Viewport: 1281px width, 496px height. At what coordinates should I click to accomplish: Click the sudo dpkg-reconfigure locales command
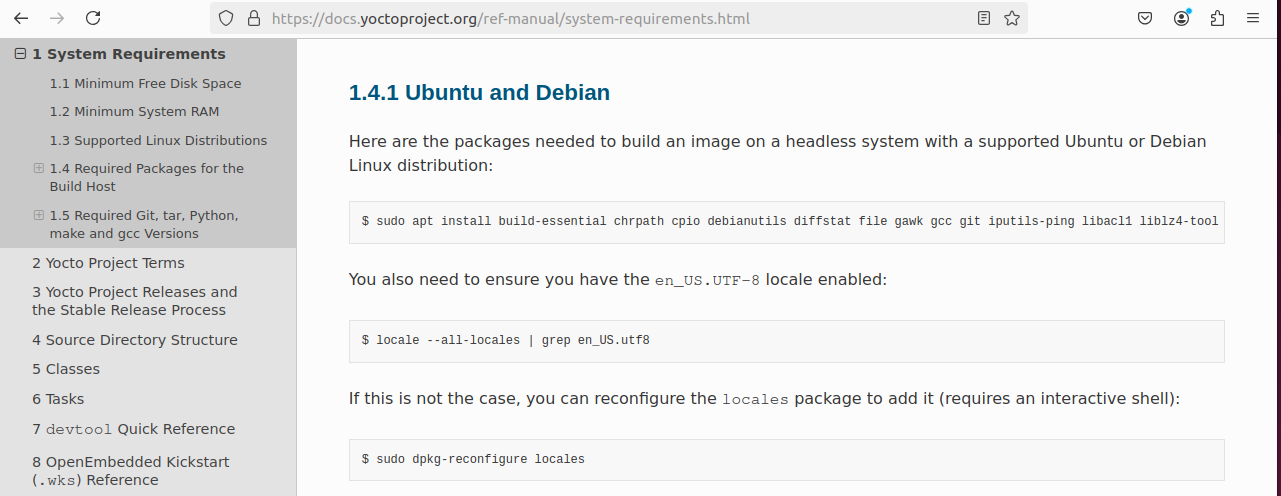787,459
